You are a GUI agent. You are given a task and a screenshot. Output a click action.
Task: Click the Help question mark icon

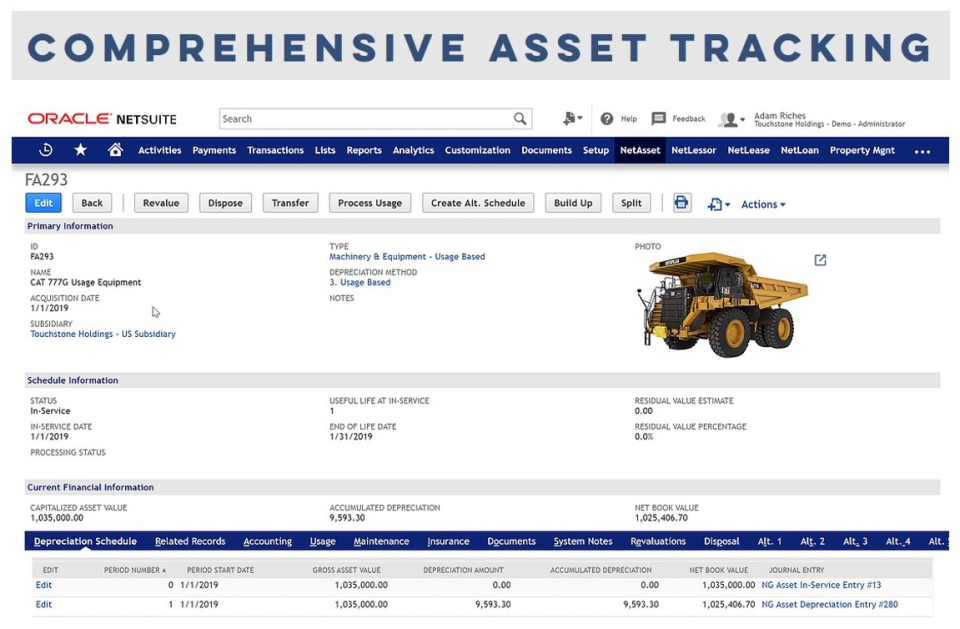pyautogui.click(x=607, y=119)
